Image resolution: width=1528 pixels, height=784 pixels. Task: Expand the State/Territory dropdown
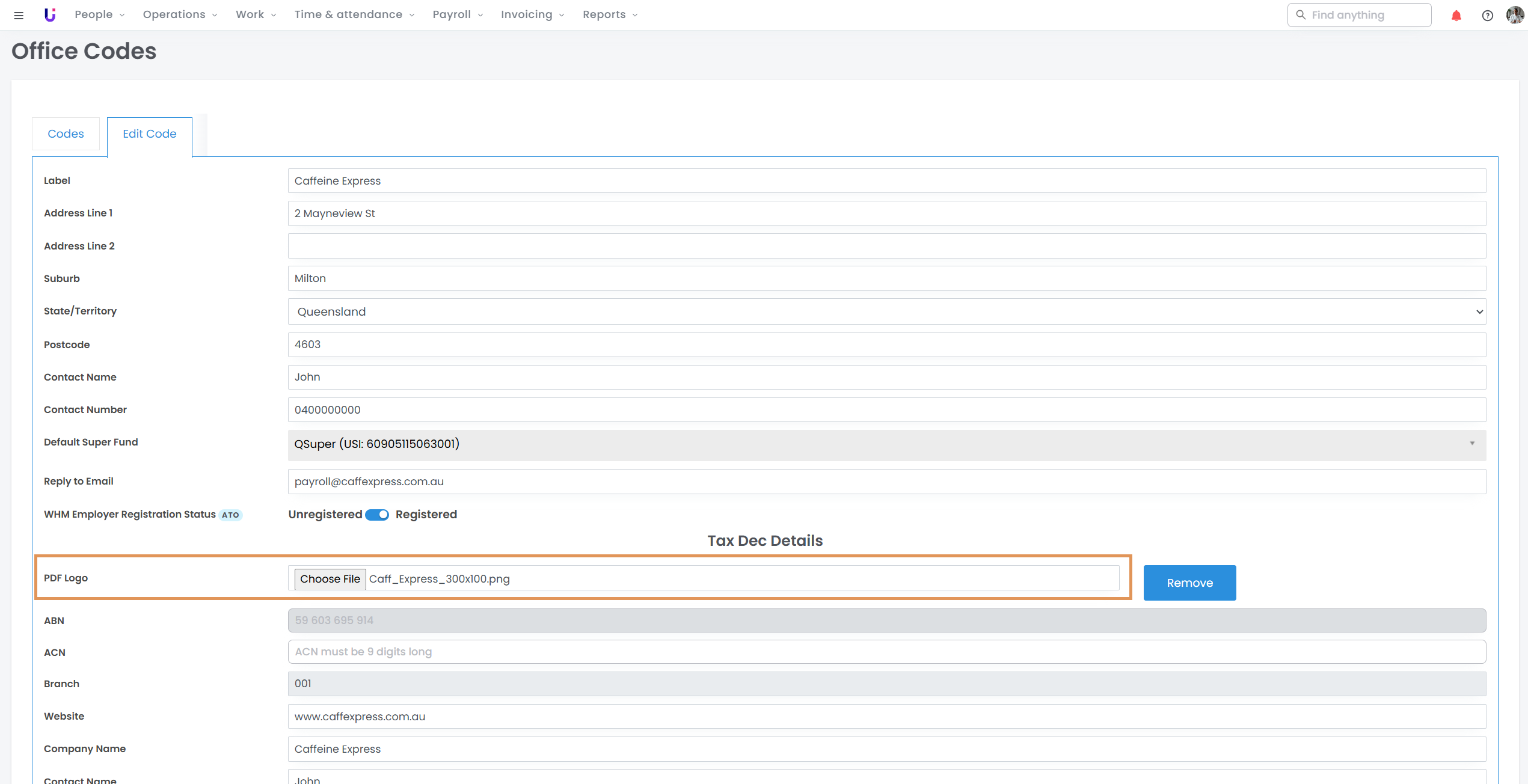tap(886, 311)
